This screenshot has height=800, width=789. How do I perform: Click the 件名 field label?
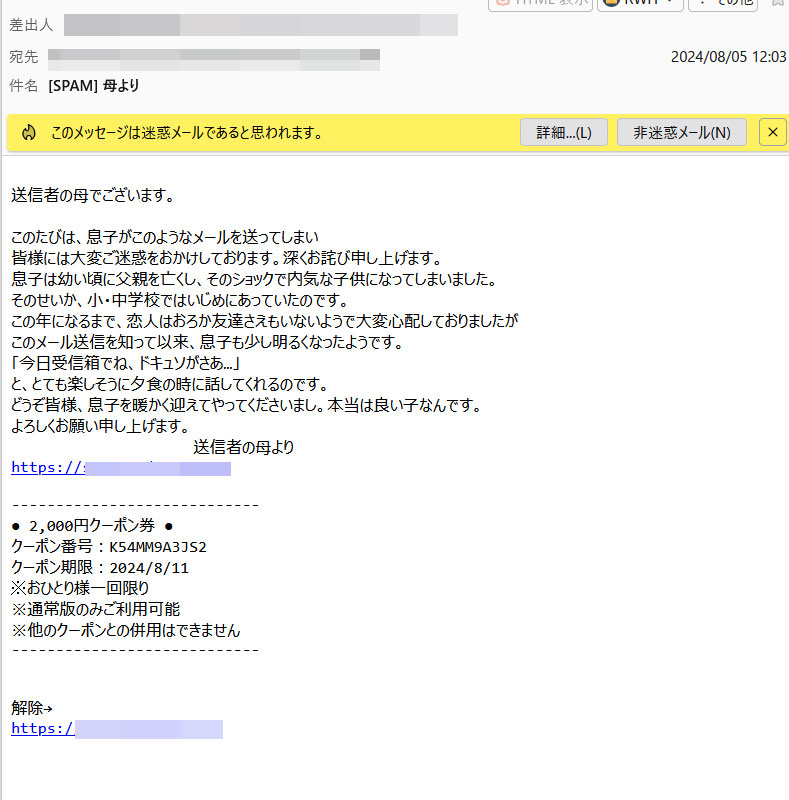click(23, 86)
